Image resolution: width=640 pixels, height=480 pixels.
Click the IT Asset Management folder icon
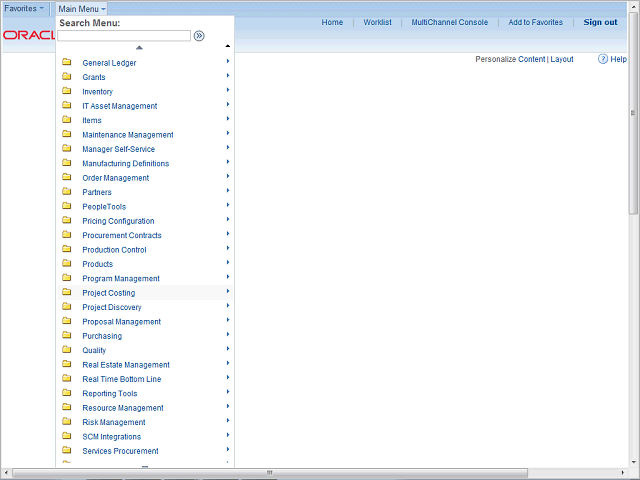pos(67,105)
